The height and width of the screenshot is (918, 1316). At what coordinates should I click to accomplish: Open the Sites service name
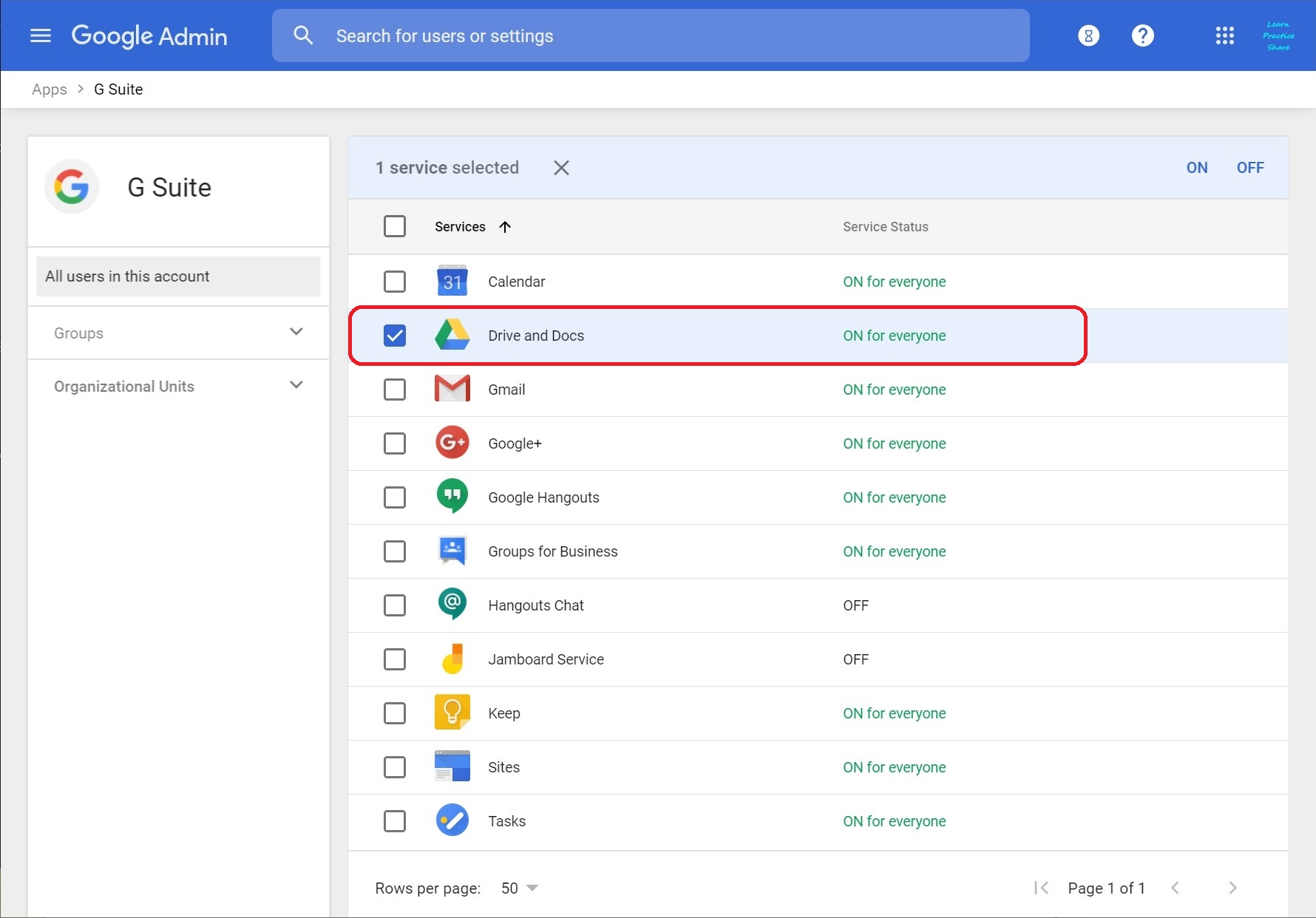coord(503,767)
